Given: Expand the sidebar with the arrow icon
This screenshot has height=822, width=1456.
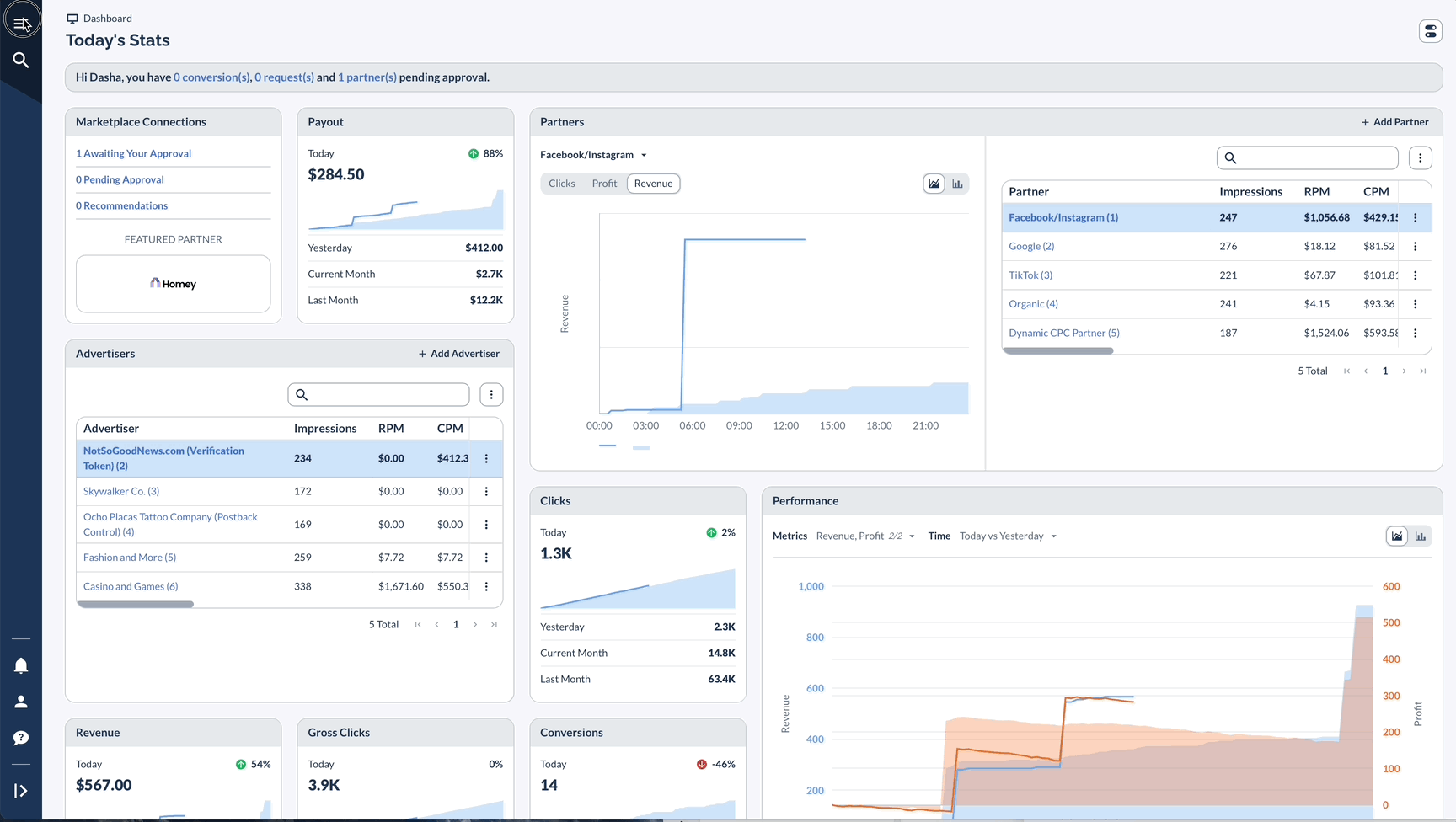Looking at the screenshot, I should click(21, 791).
